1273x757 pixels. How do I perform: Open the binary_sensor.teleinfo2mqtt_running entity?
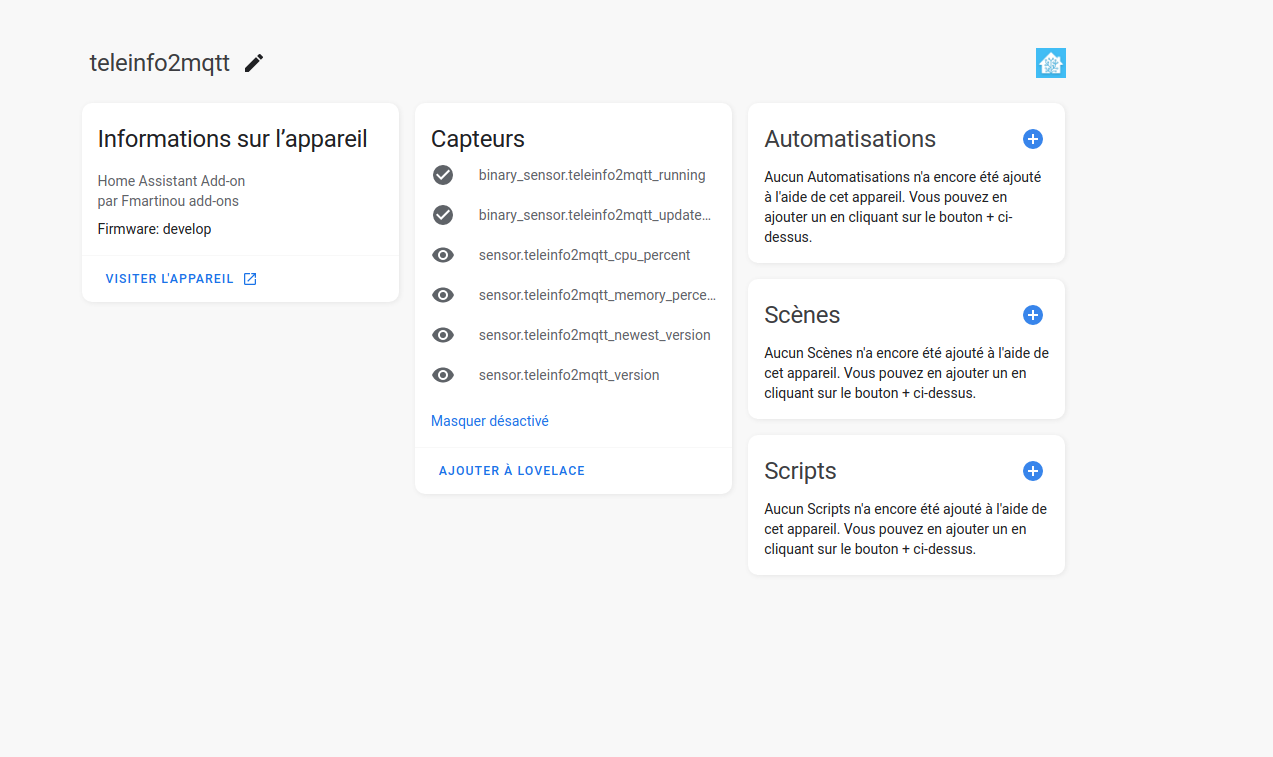592,175
